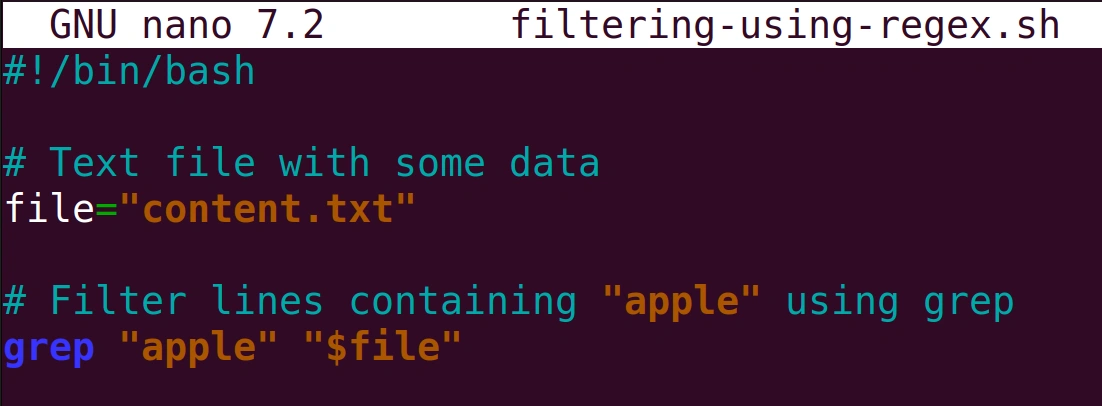Click the orange "apple" inside the comment
Screen dimensions: 1102x406
[682, 301]
